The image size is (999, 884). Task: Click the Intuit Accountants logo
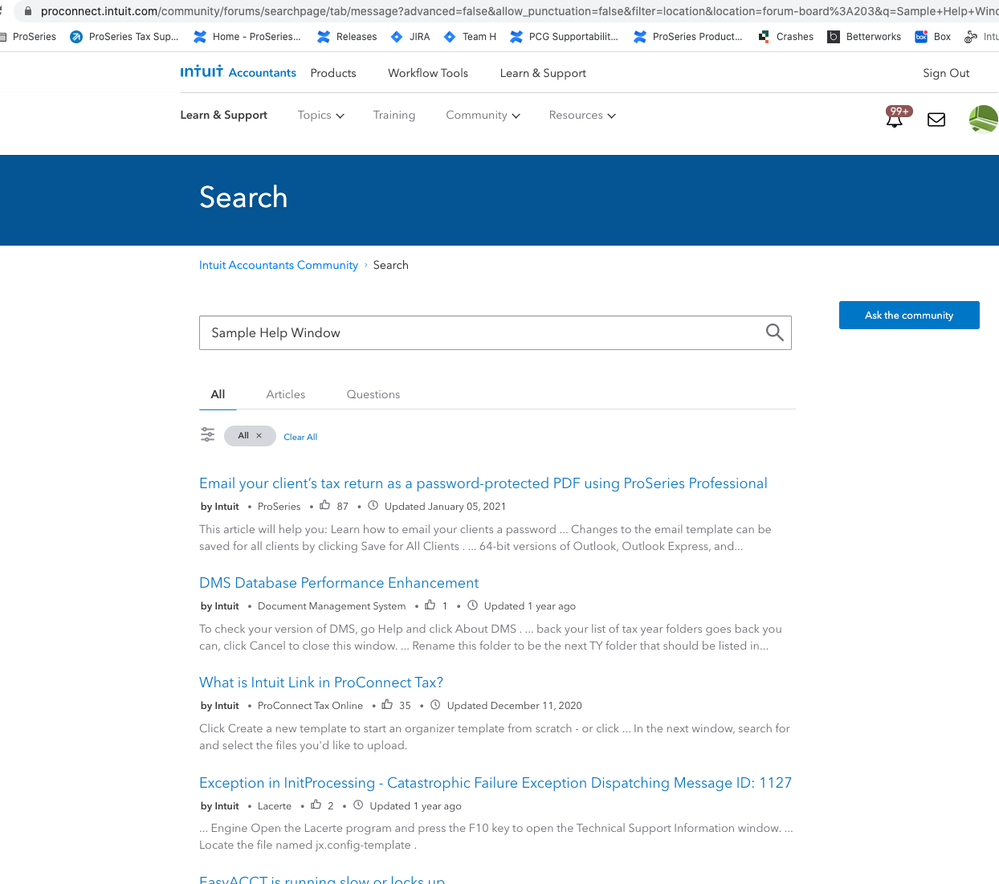tap(238, 73)
